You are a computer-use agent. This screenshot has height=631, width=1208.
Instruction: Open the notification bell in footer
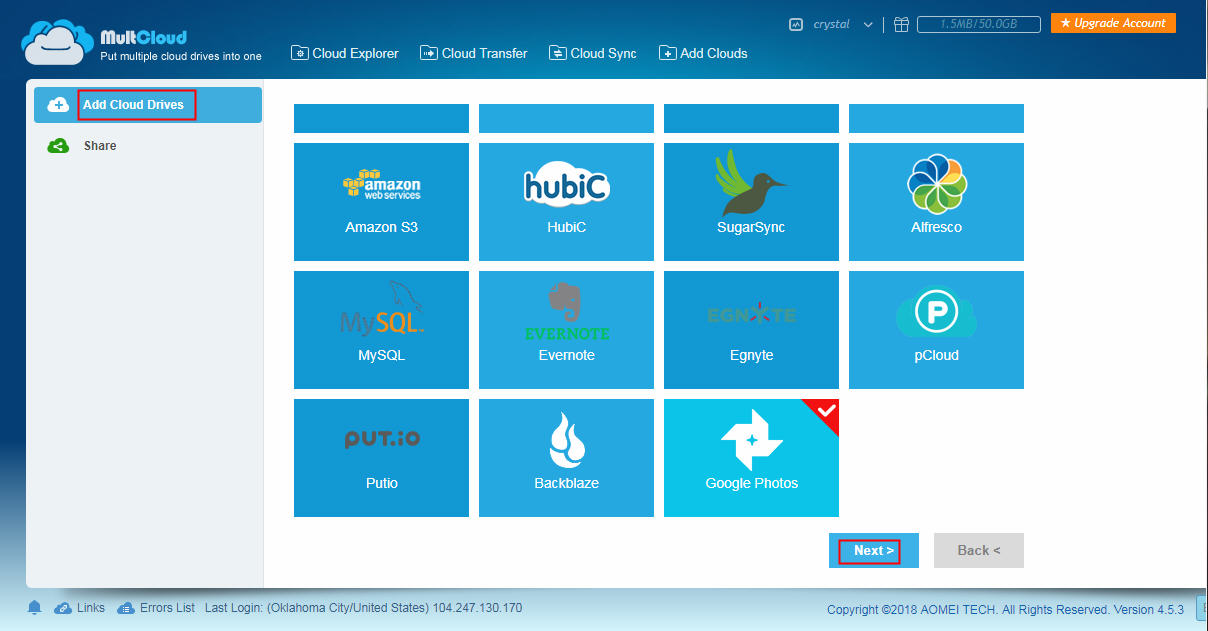tap(35, 608)
